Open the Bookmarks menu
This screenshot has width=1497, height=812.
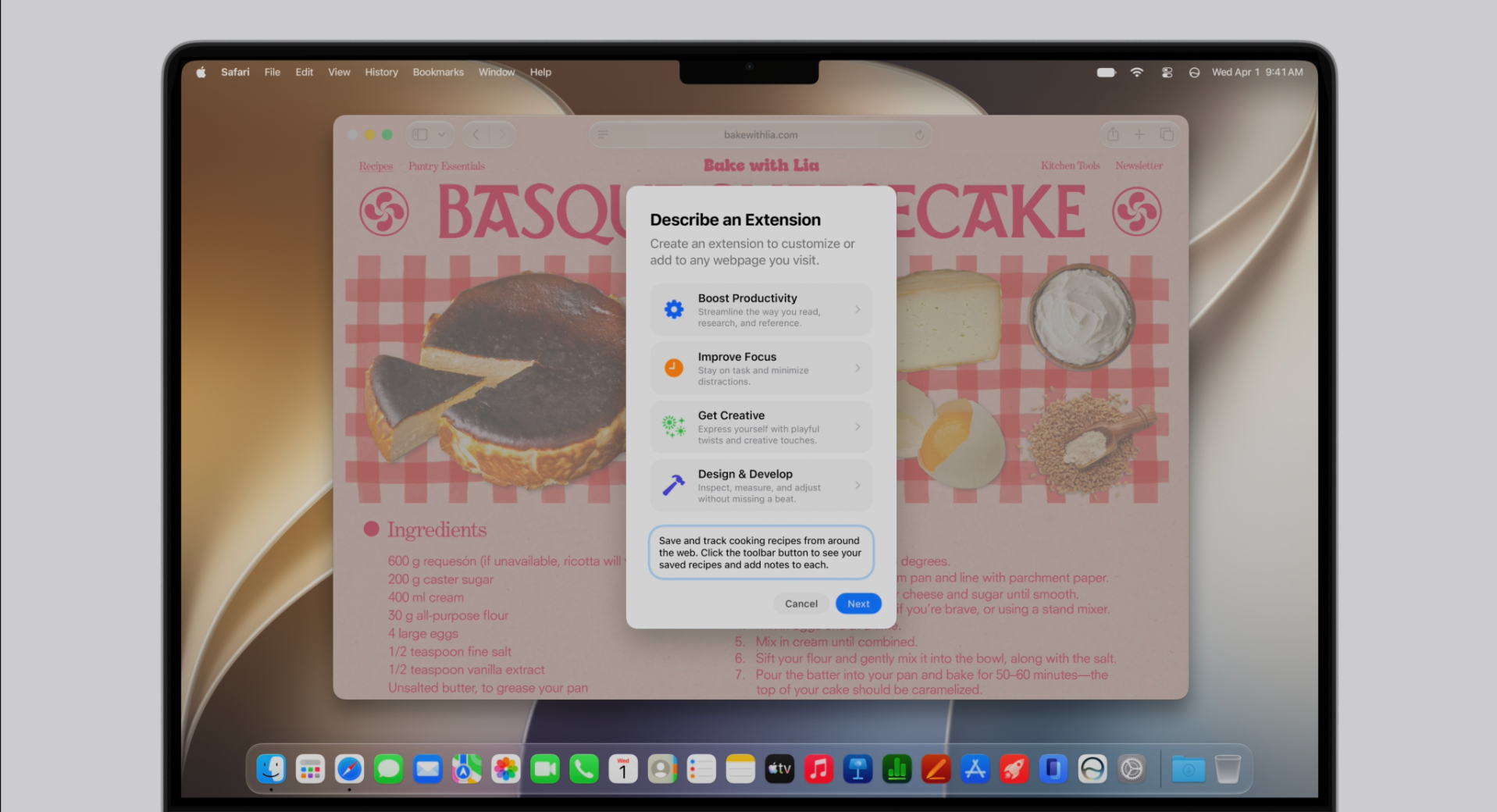point(438,72)
